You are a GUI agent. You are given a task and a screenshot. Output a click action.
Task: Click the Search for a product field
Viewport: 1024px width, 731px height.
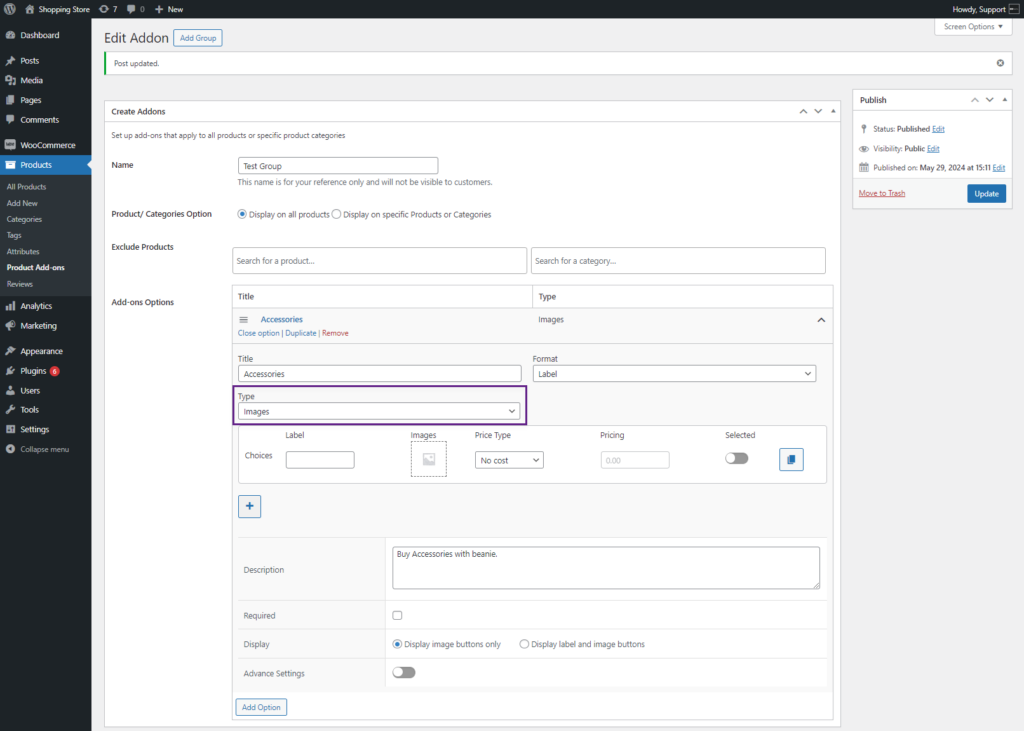coord(379,261)
